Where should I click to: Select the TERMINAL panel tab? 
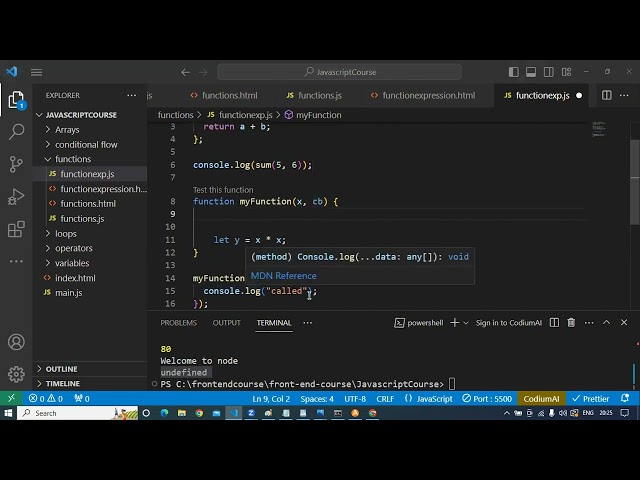click(274, 323)
